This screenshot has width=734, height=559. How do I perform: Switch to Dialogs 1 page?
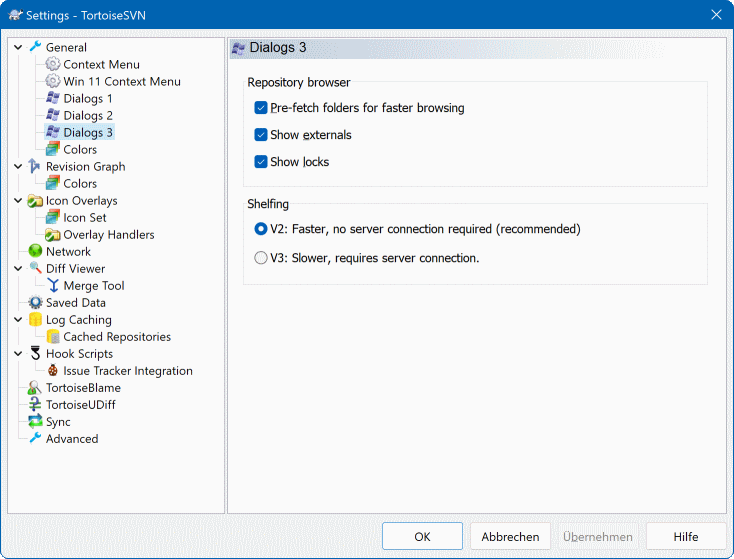pyautogui.click(x=88, y=98)
